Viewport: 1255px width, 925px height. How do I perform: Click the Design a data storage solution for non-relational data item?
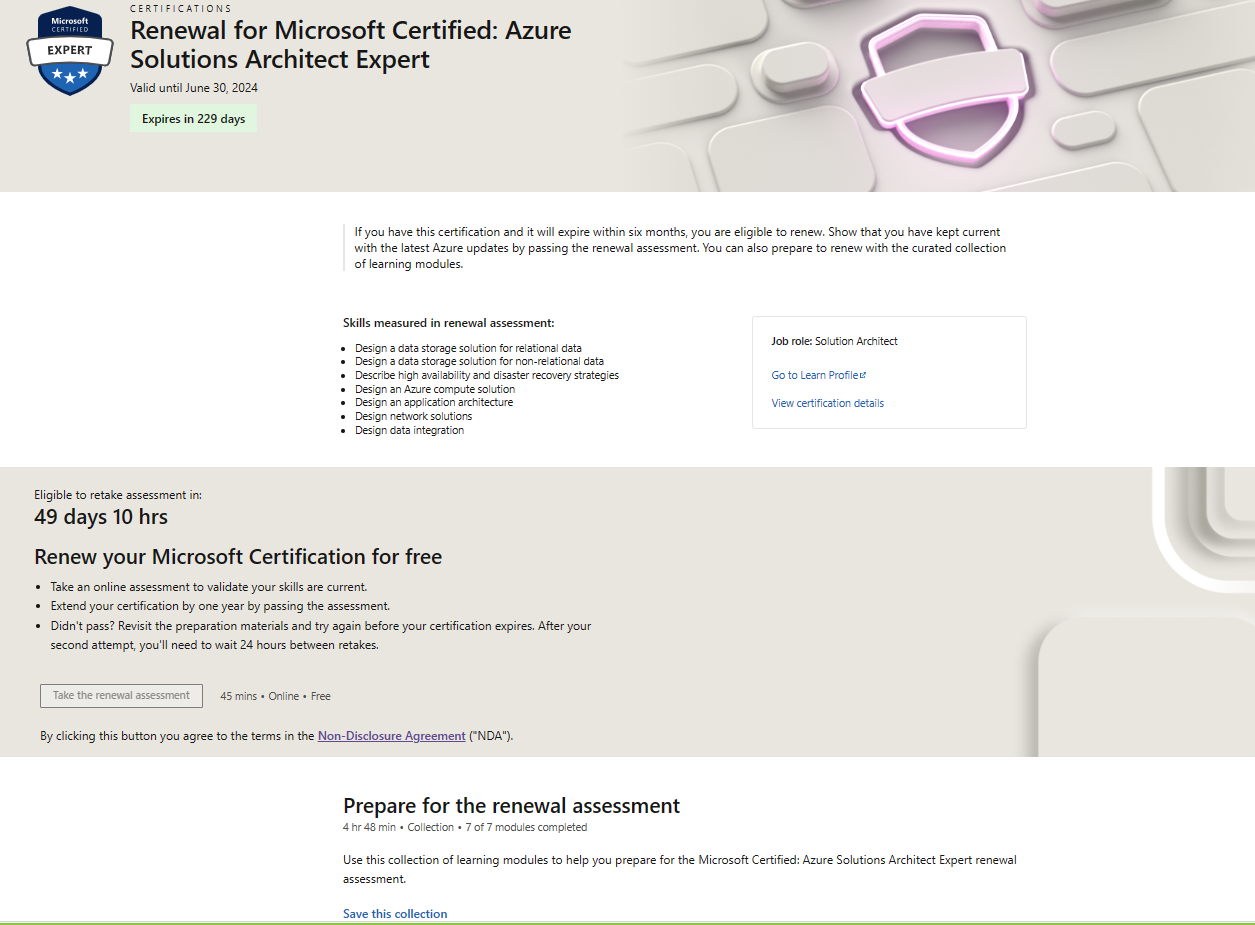click(x=479, y=361)
